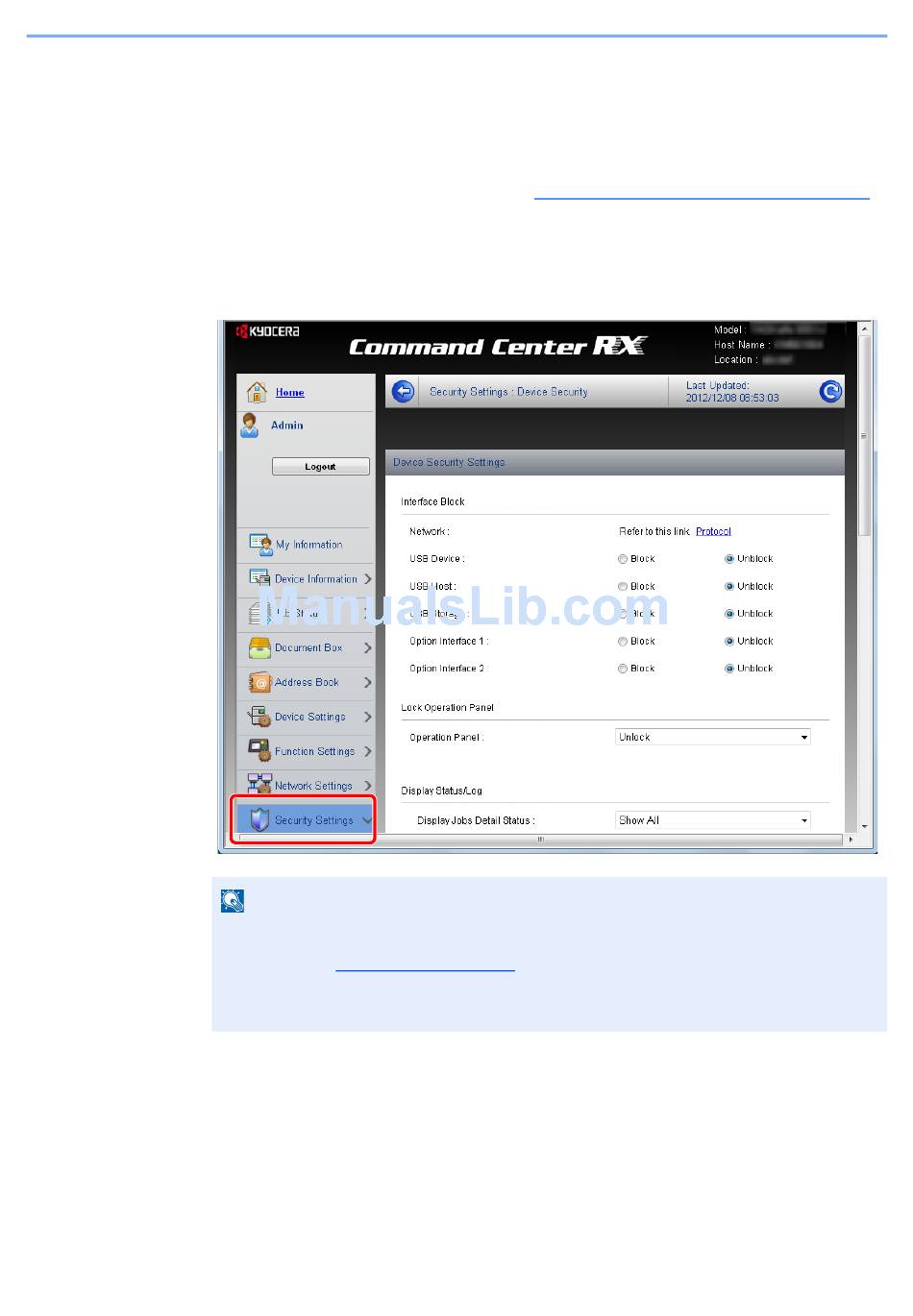
Task: Expand the Device Settings chevron
Action: (x=367, y=718)
